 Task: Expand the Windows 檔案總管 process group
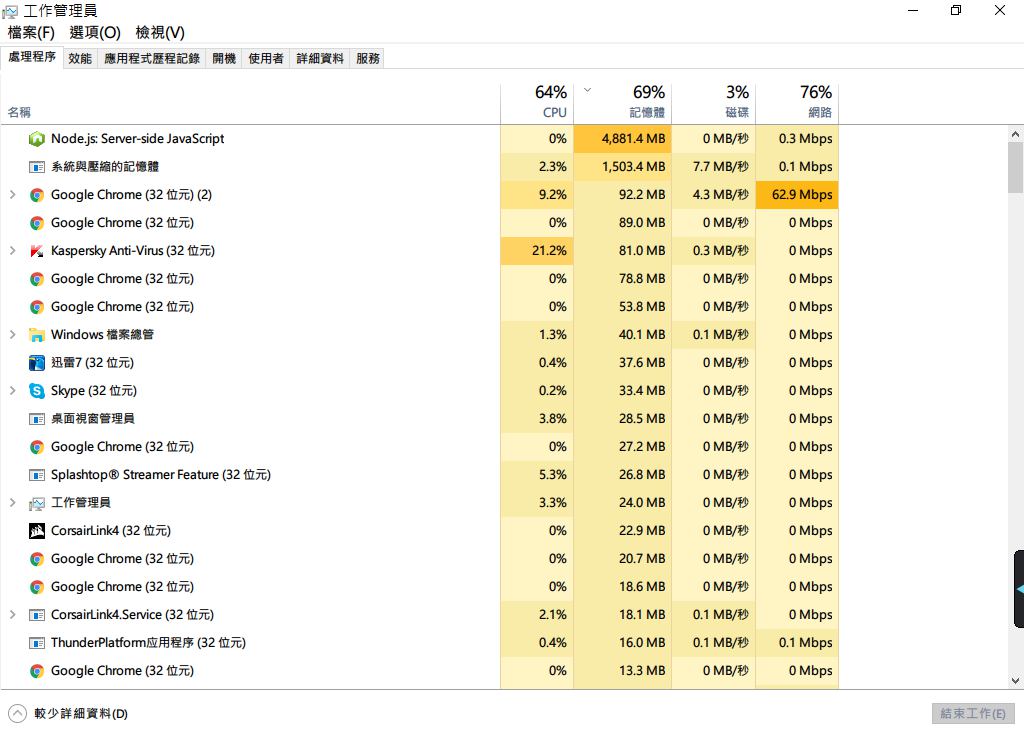tap(12, 334)
